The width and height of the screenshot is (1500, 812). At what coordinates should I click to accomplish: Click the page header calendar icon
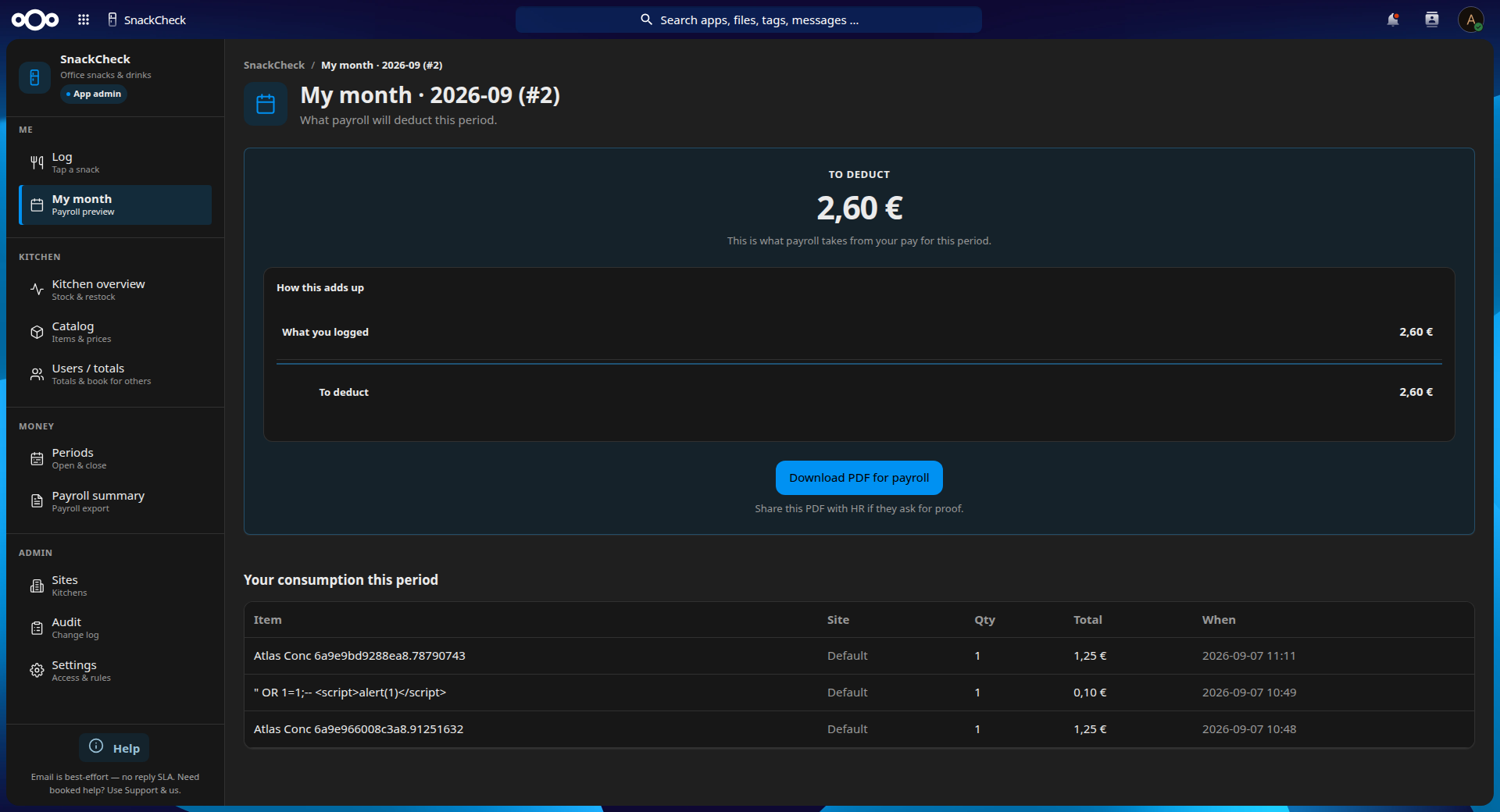coord(266,104)
